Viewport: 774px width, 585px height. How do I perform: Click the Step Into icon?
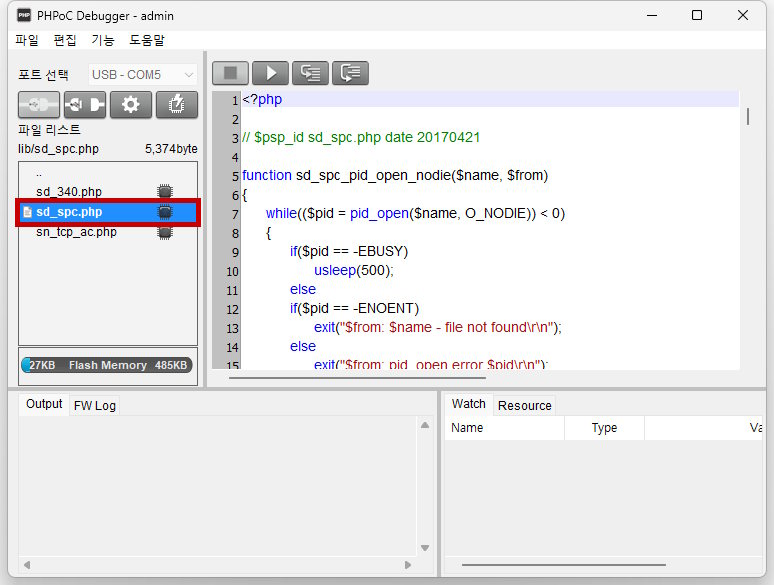pos(310,73)
